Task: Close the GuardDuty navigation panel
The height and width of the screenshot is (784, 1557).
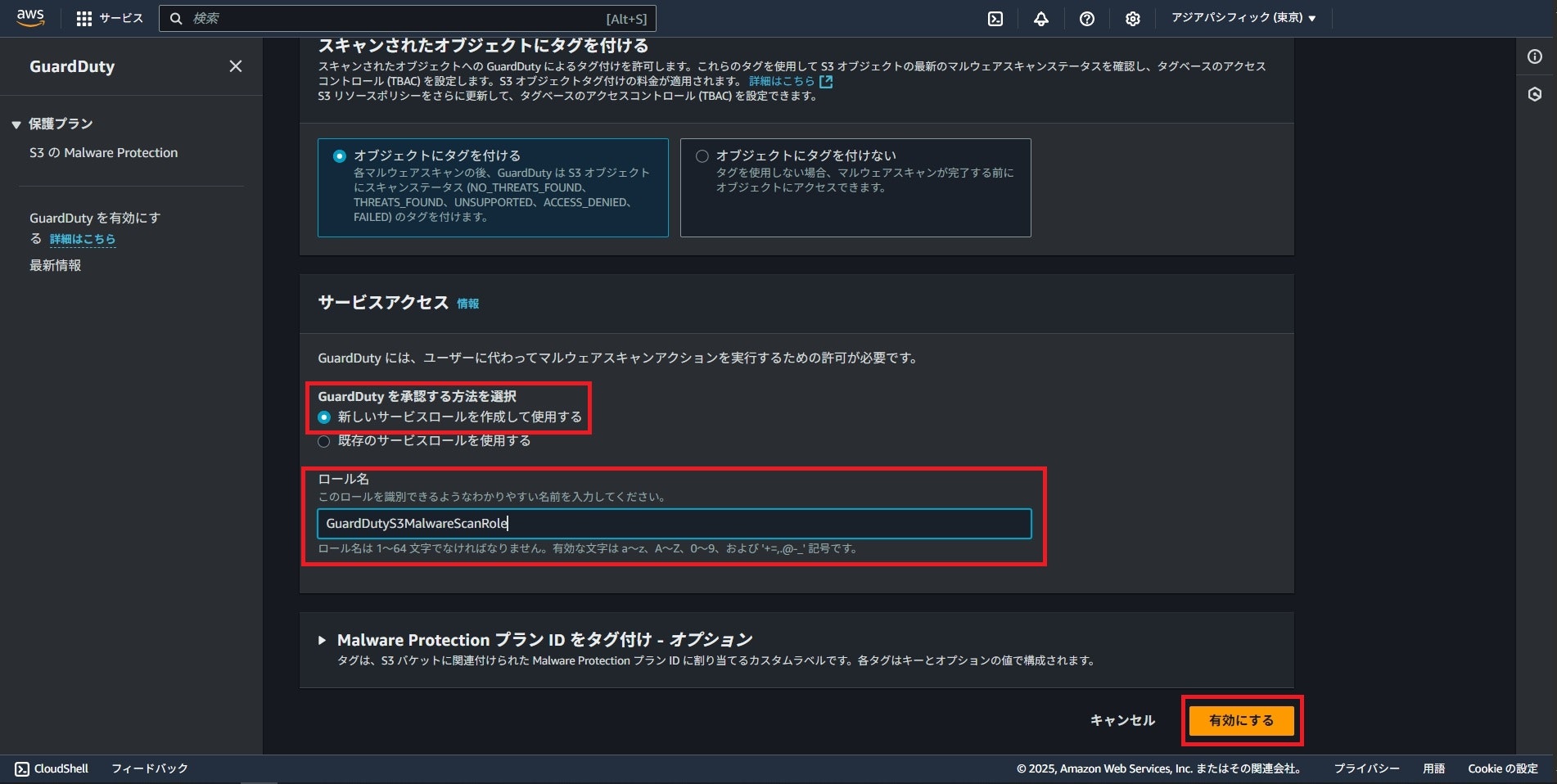Action: [236, 66]
